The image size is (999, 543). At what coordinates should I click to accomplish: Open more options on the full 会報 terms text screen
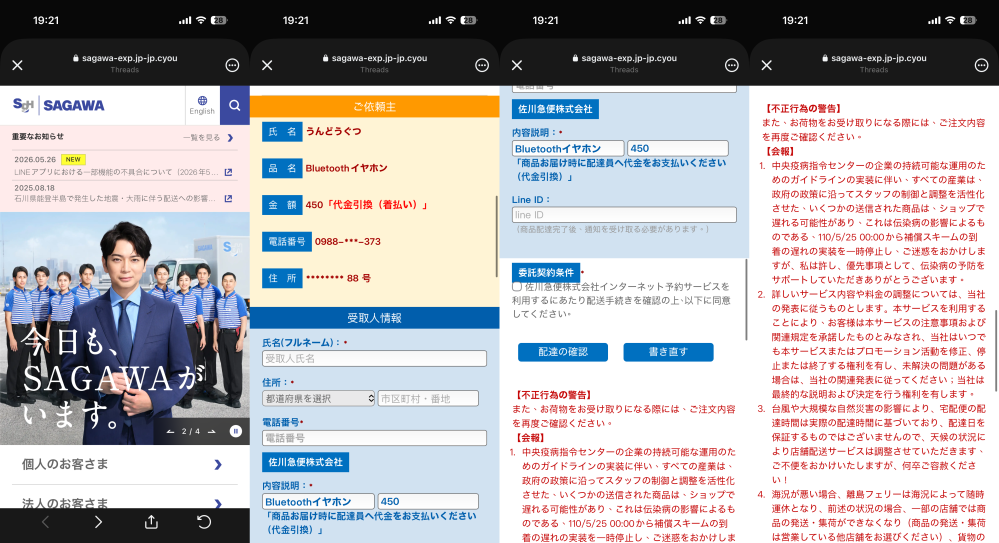pyautogui.click(x=982, y=65)
